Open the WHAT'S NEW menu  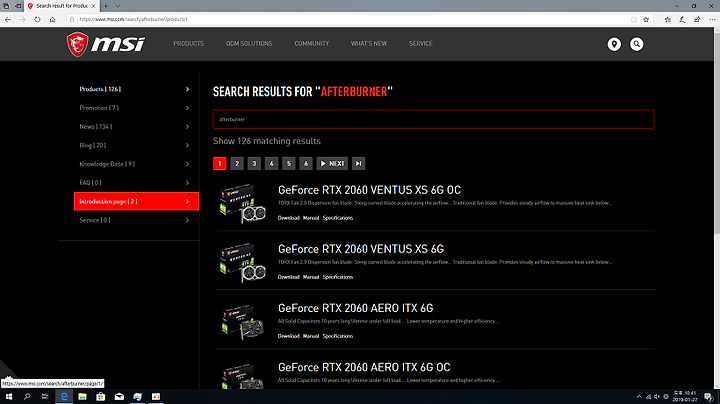(369, 44)
